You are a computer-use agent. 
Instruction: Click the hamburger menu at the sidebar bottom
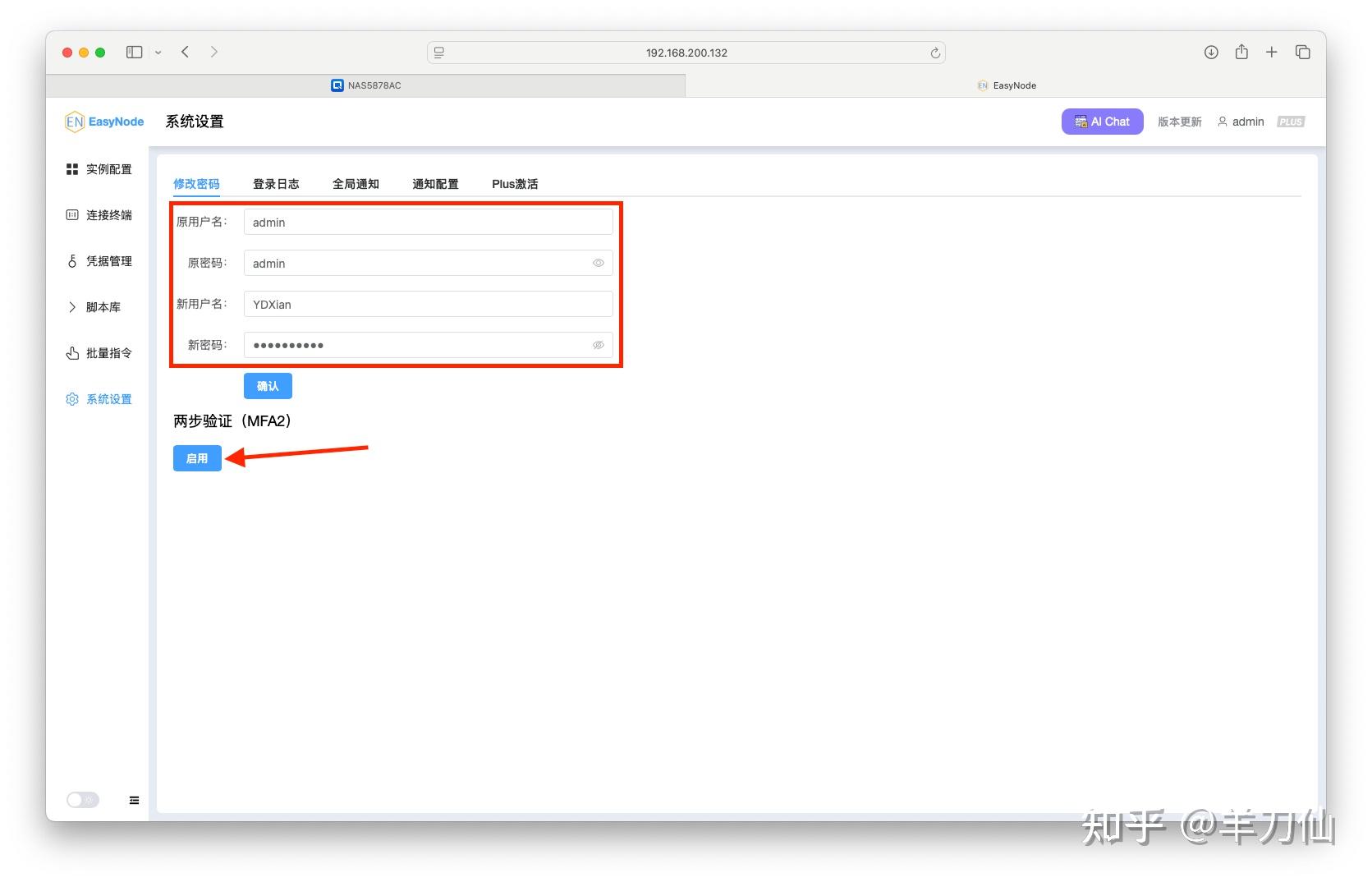[x=134, y=799]
